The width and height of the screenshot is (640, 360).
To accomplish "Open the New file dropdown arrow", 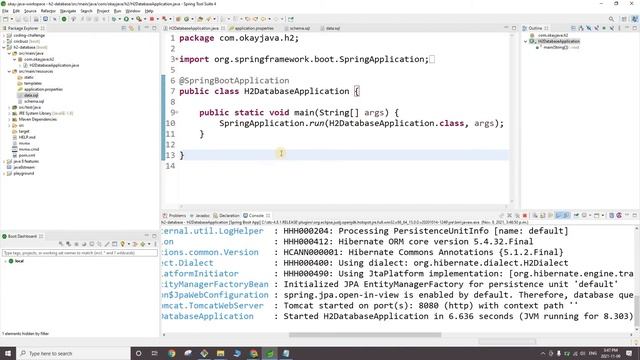I will pos(11,19).
